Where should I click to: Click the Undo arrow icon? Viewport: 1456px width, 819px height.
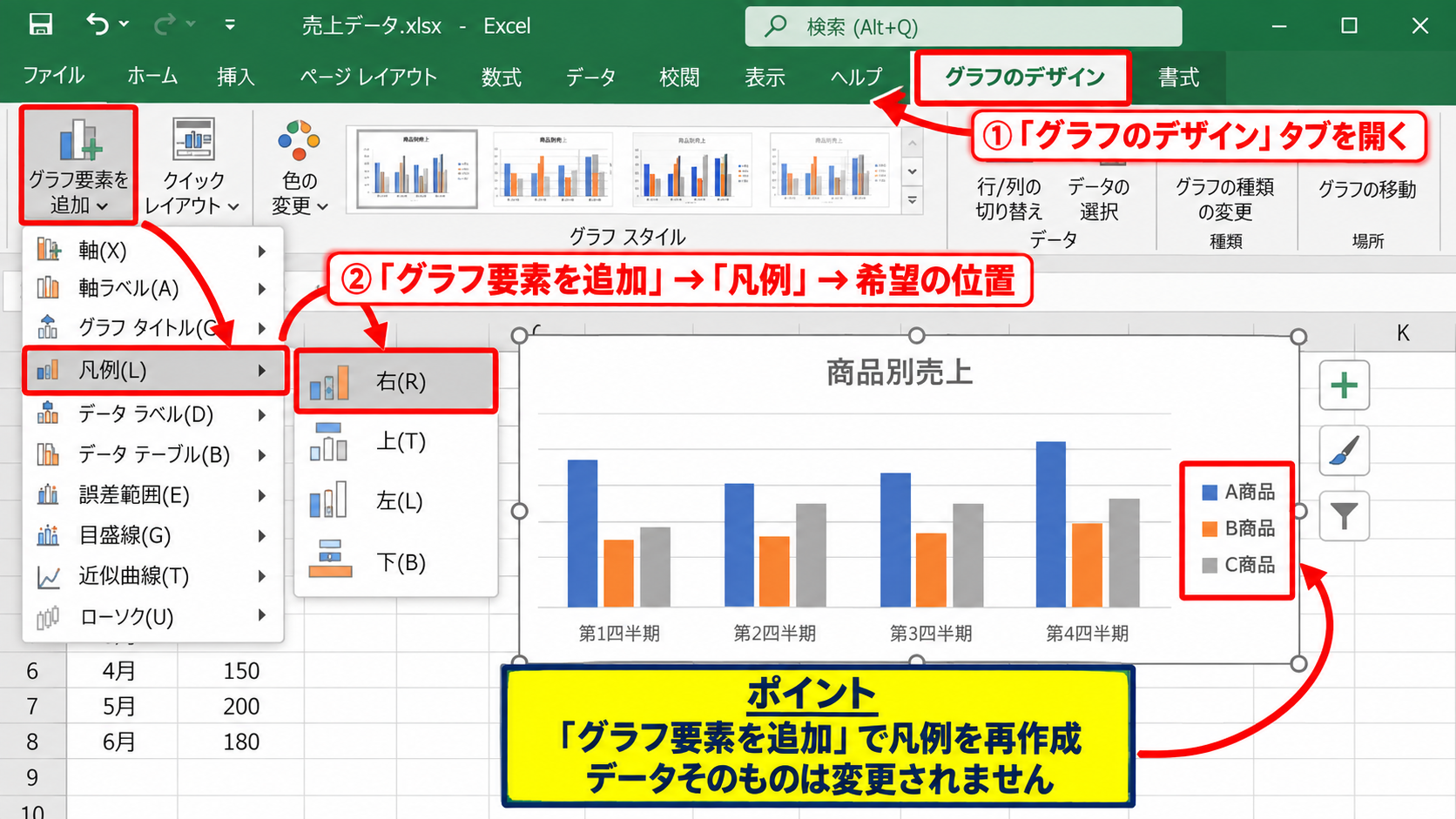(x=98, y=24)
